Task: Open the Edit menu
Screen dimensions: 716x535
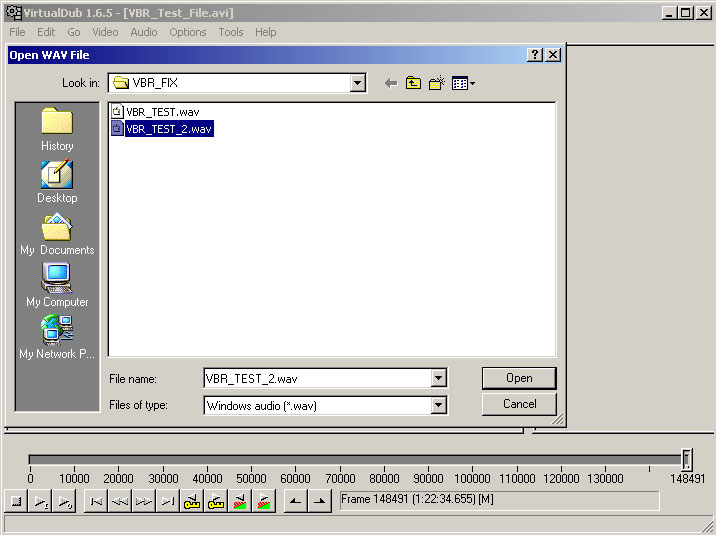Action: coord(46,32)
